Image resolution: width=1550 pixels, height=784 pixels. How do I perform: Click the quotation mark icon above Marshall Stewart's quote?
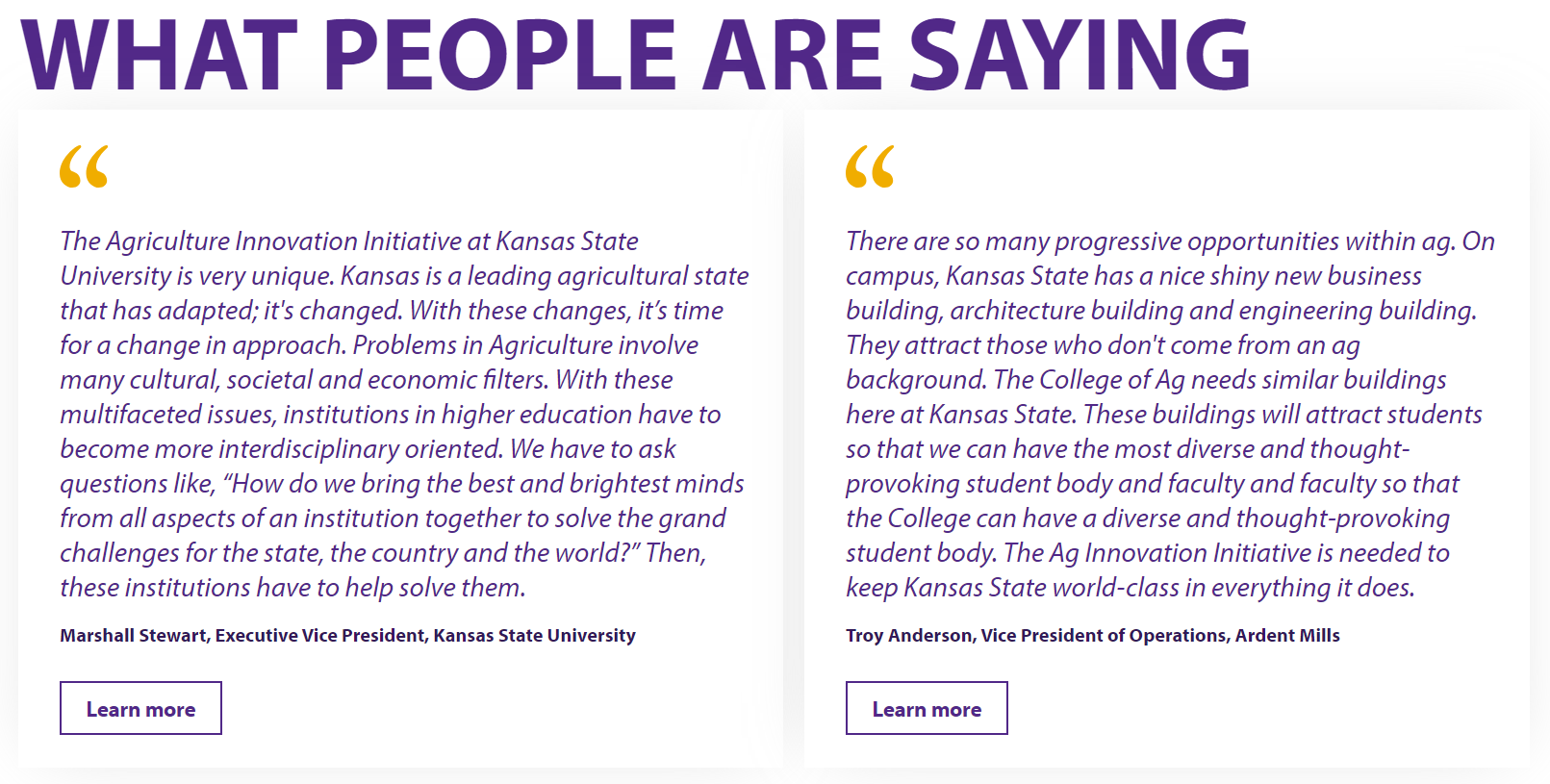84,166
